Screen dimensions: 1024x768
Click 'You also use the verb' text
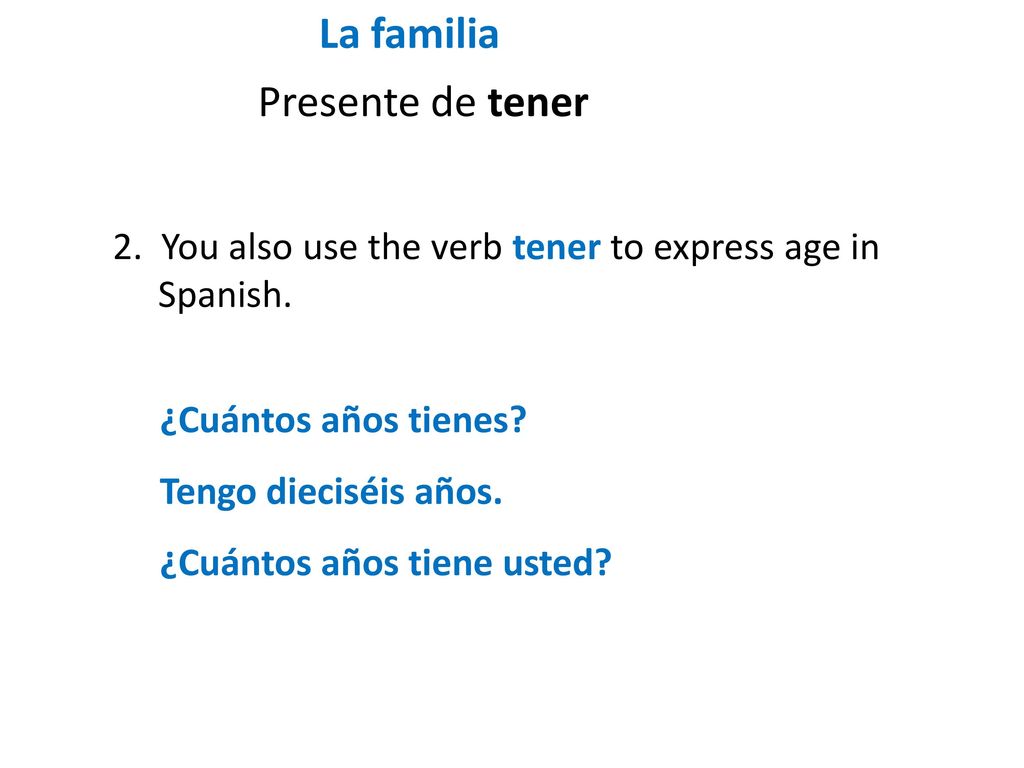[x=332, y=248]
